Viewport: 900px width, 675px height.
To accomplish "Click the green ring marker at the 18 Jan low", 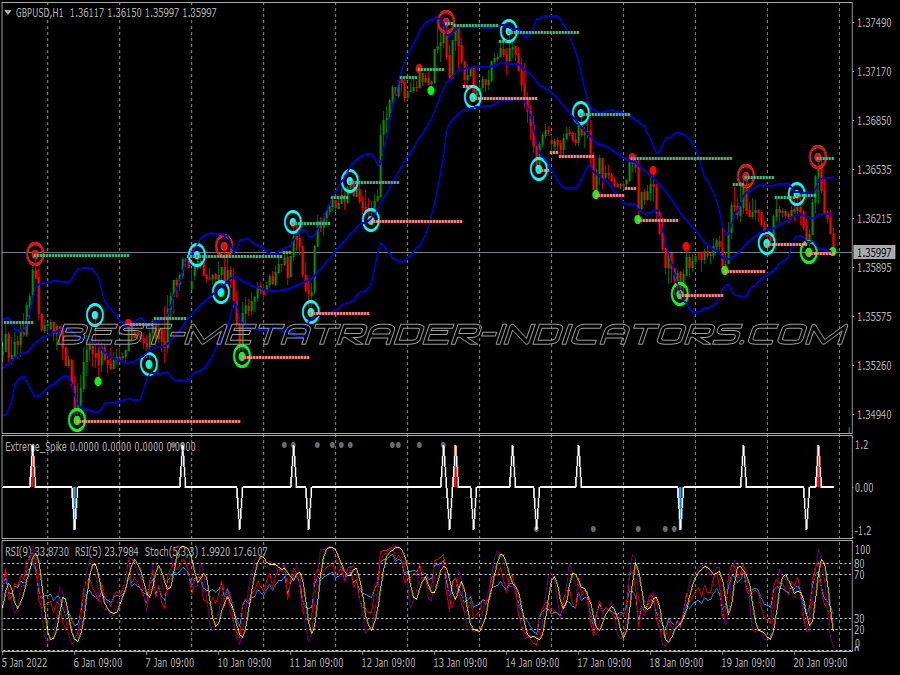I will click(x=680, y=294).
